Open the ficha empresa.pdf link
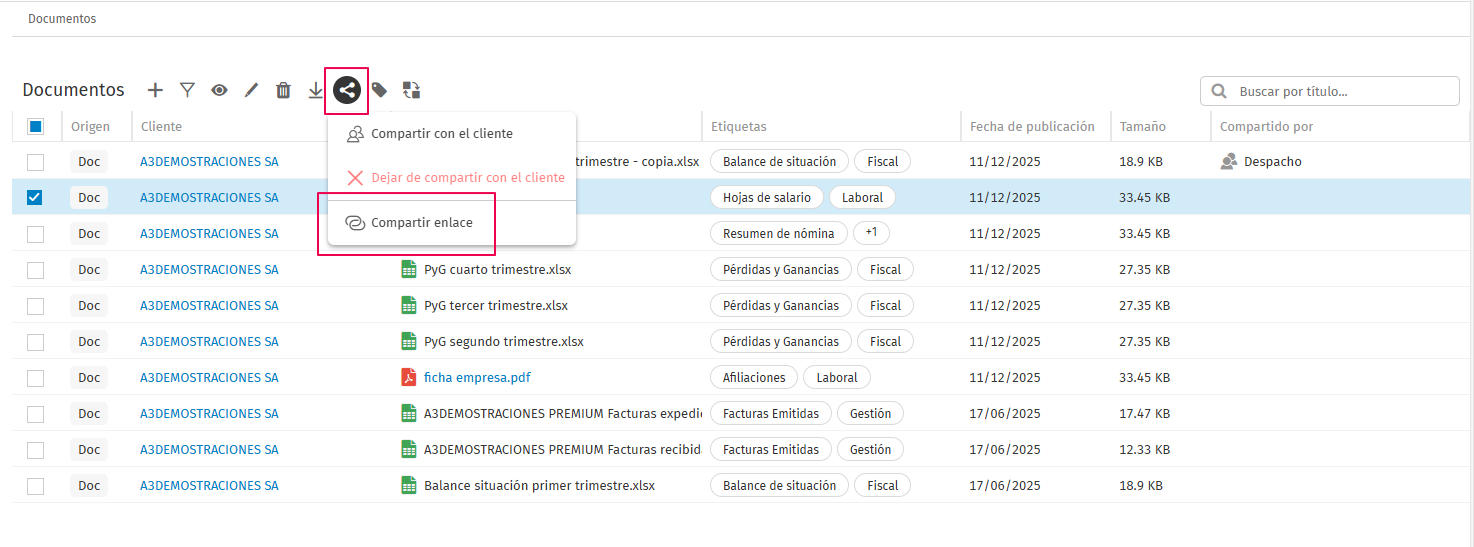 pyautogui.click(x=477, y=377)
